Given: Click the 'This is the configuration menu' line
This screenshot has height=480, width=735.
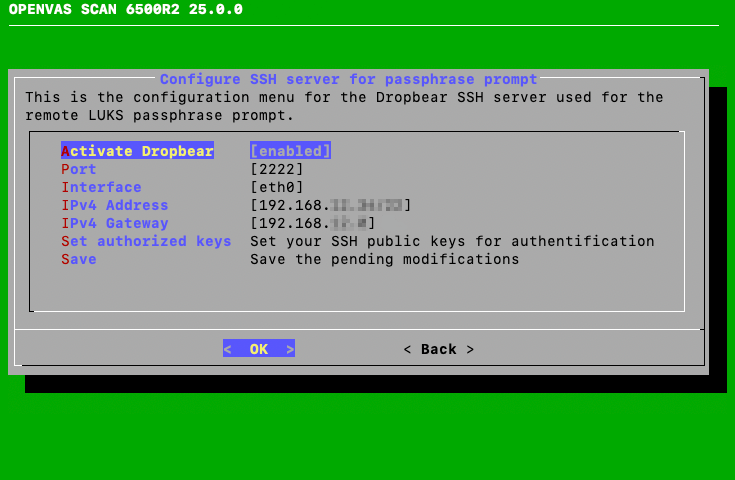Looking at the screenshot, I should click(x=344, y=97).
